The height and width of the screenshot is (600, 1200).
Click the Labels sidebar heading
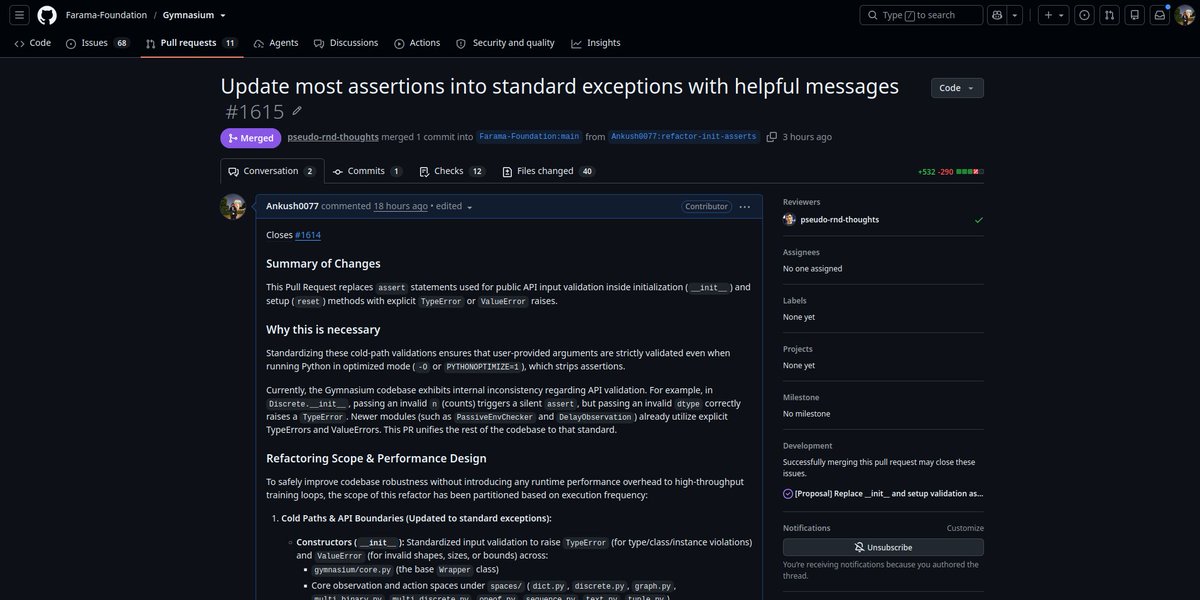pyautogui.click(x=795, y=300)
